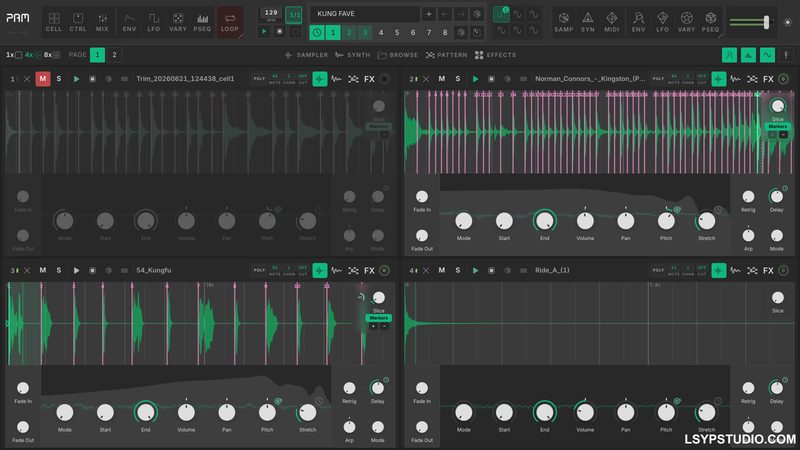Select the MIDI module icon
Screen dimensions: 800x450
pyautogui.click(x=612, y=22)
